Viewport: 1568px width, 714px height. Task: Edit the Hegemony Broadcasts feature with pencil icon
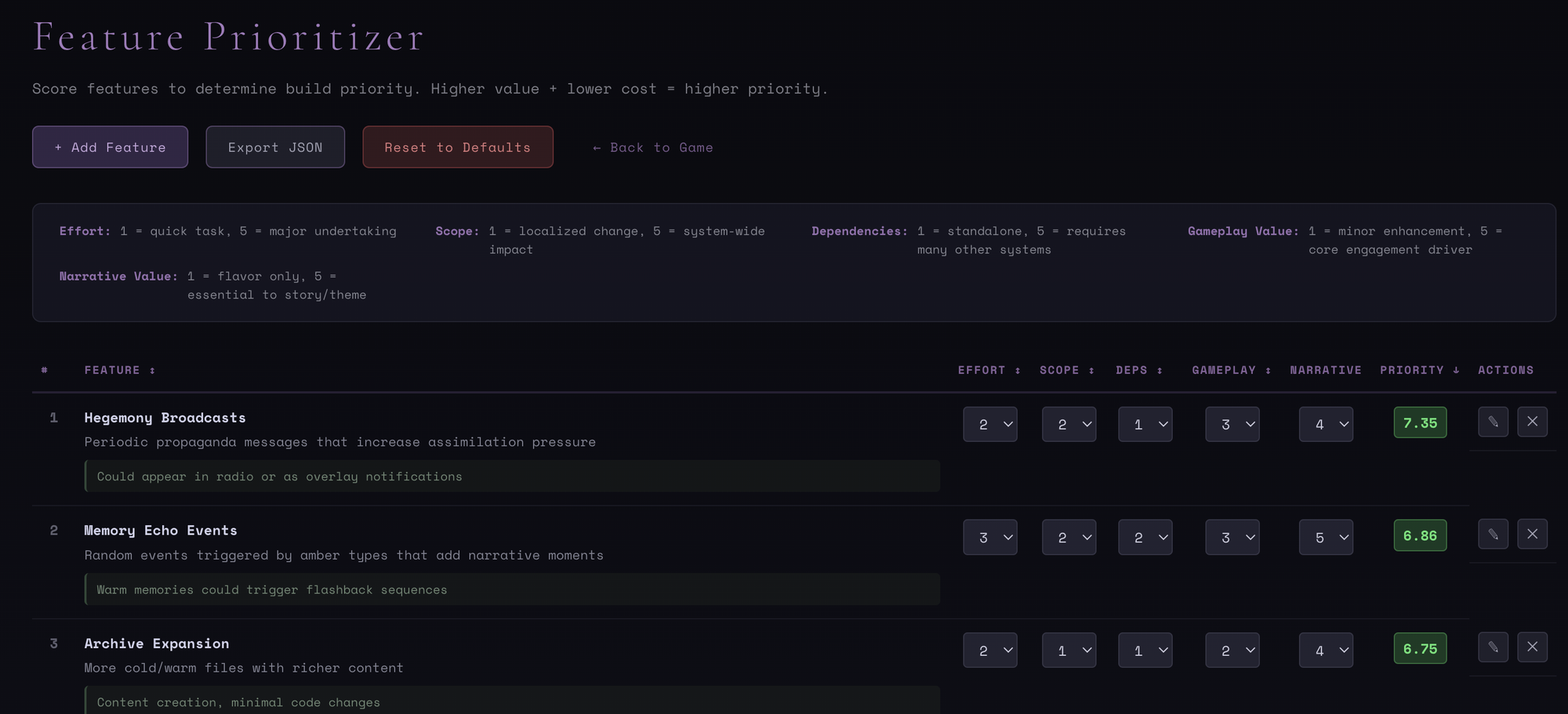coord(1493,422)
